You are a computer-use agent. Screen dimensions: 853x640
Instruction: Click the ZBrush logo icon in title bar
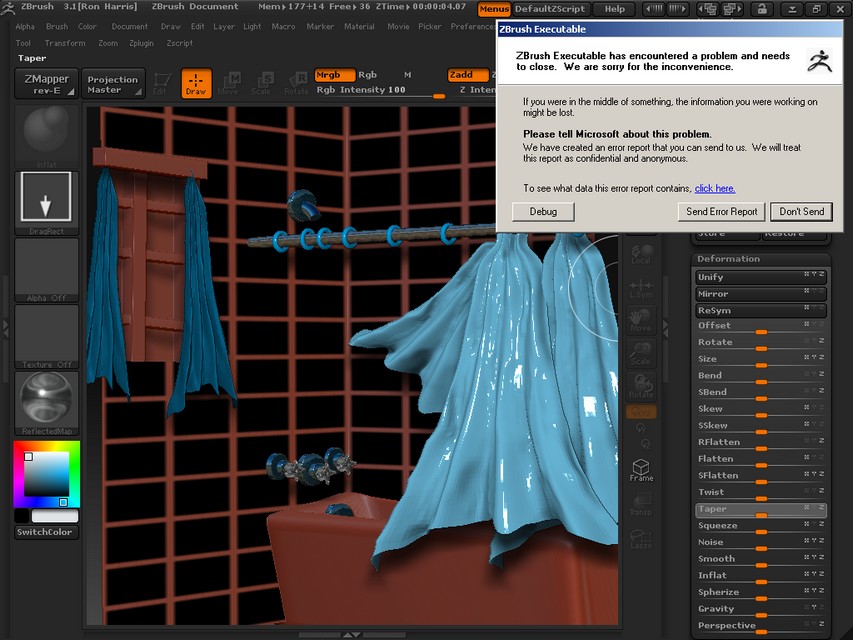click(x=8, y=8)
